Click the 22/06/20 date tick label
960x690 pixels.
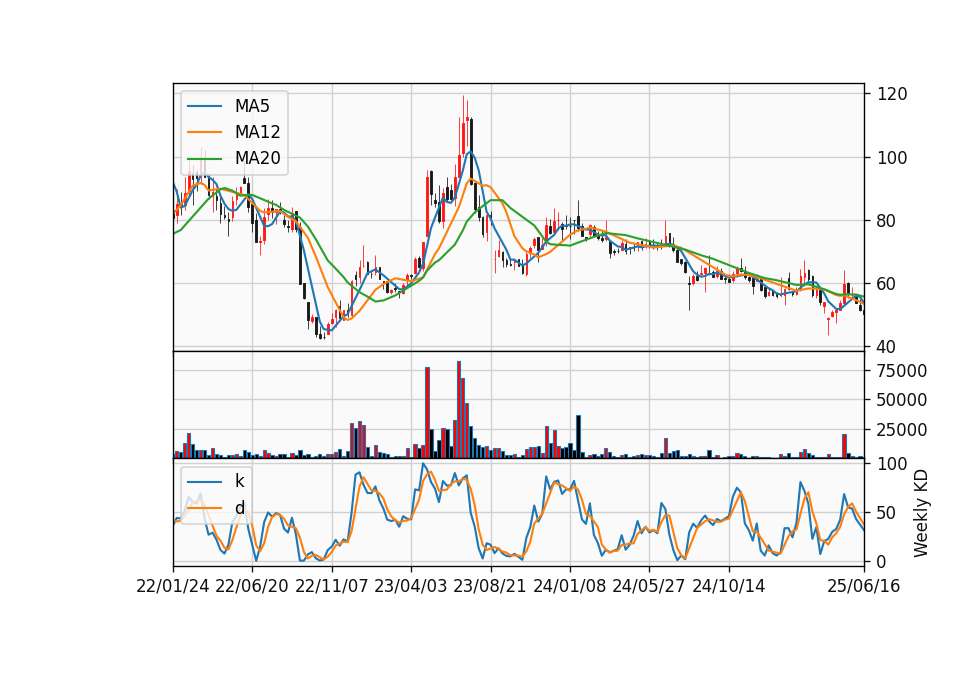pos(252,587)
